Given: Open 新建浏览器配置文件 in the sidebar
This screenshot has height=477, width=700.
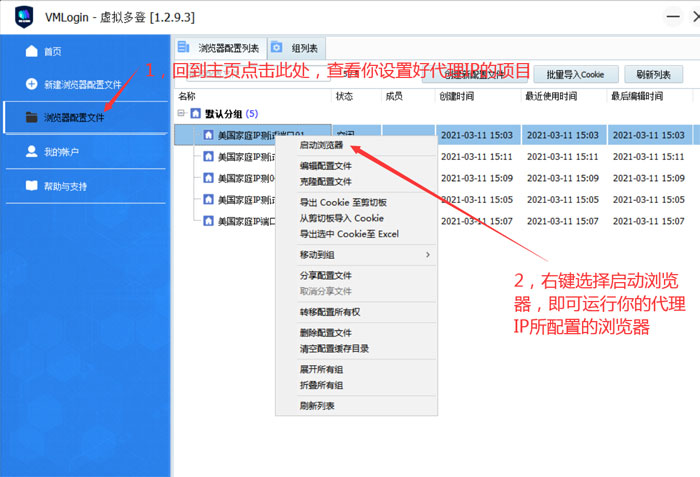Looking at the screenshot, I should 83,84.
